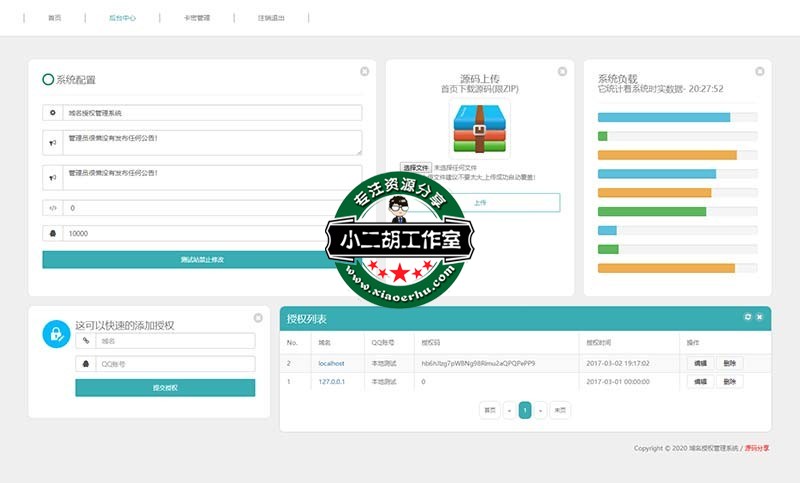
Task: Click the WinRAR archive icon
Action: point(480,128)
